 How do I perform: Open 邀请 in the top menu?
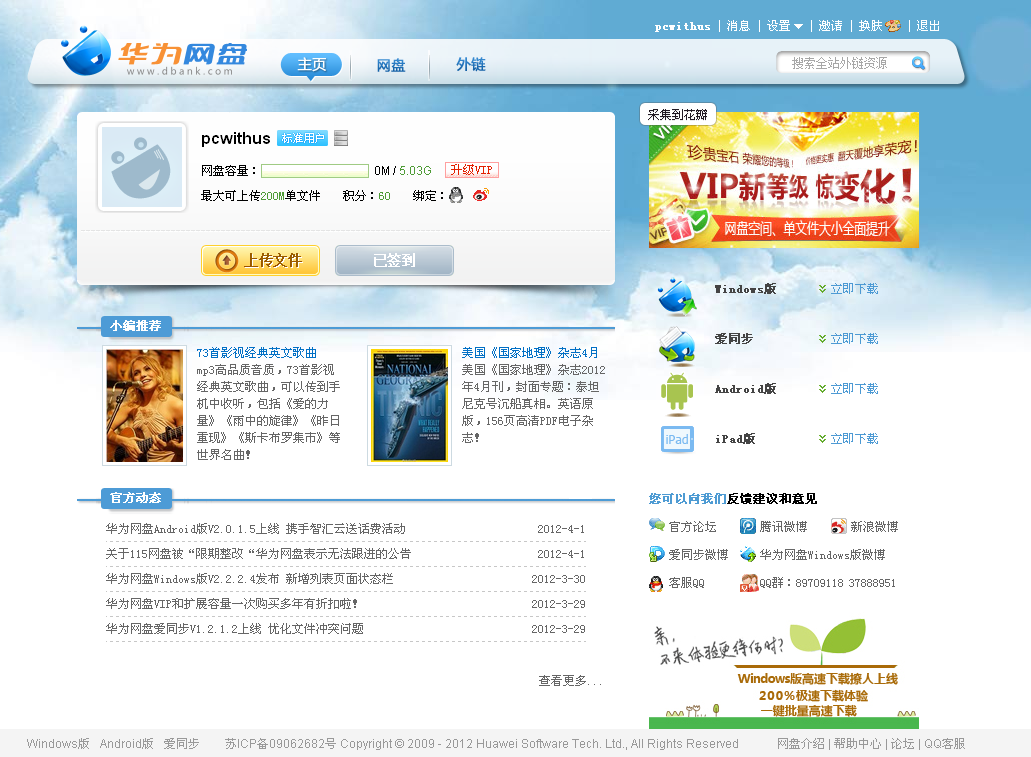830,26
